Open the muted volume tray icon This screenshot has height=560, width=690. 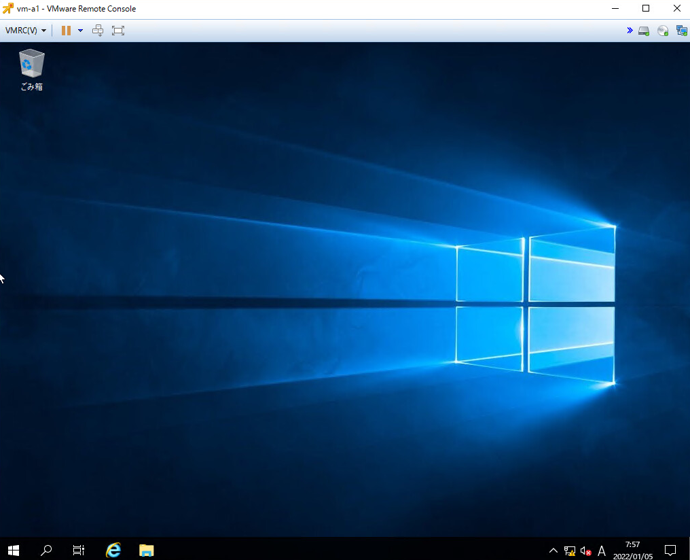[585, 551]
